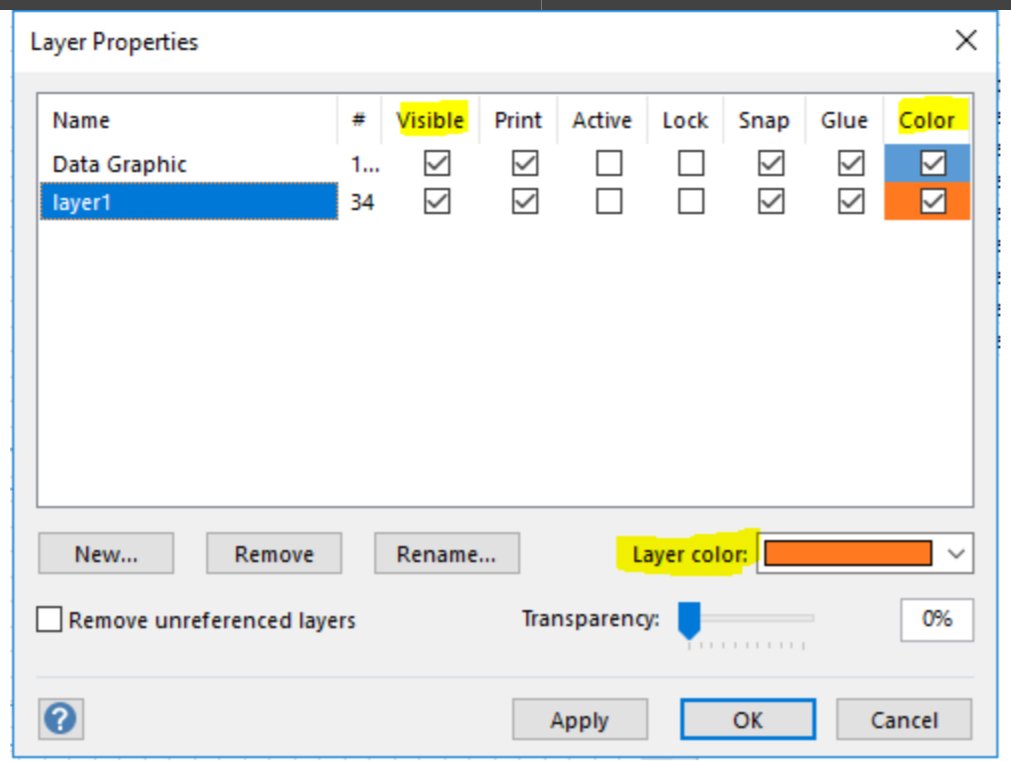Image resolution: width=1011 pixels, height=762 pixels.
Task: Toggle the blue Color checkbox for Data Graphic
Action: (x=932, y=163)
